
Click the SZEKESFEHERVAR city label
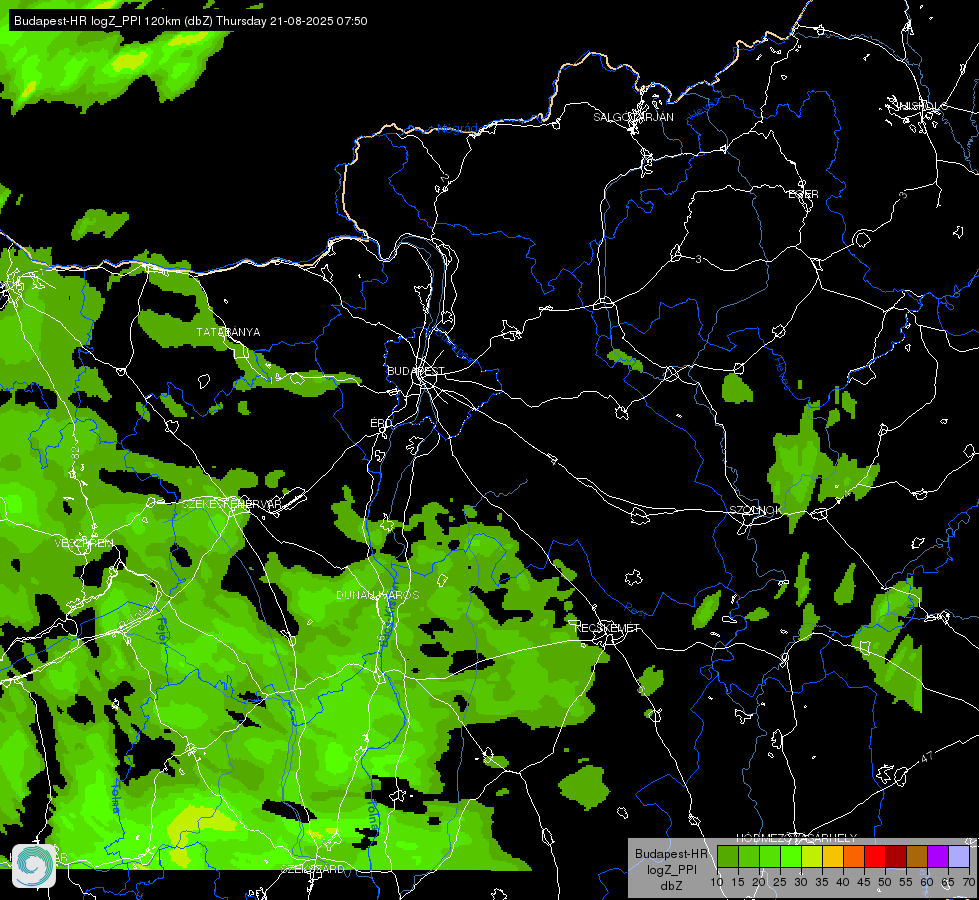pyautogui.click(x=230, y=503)
